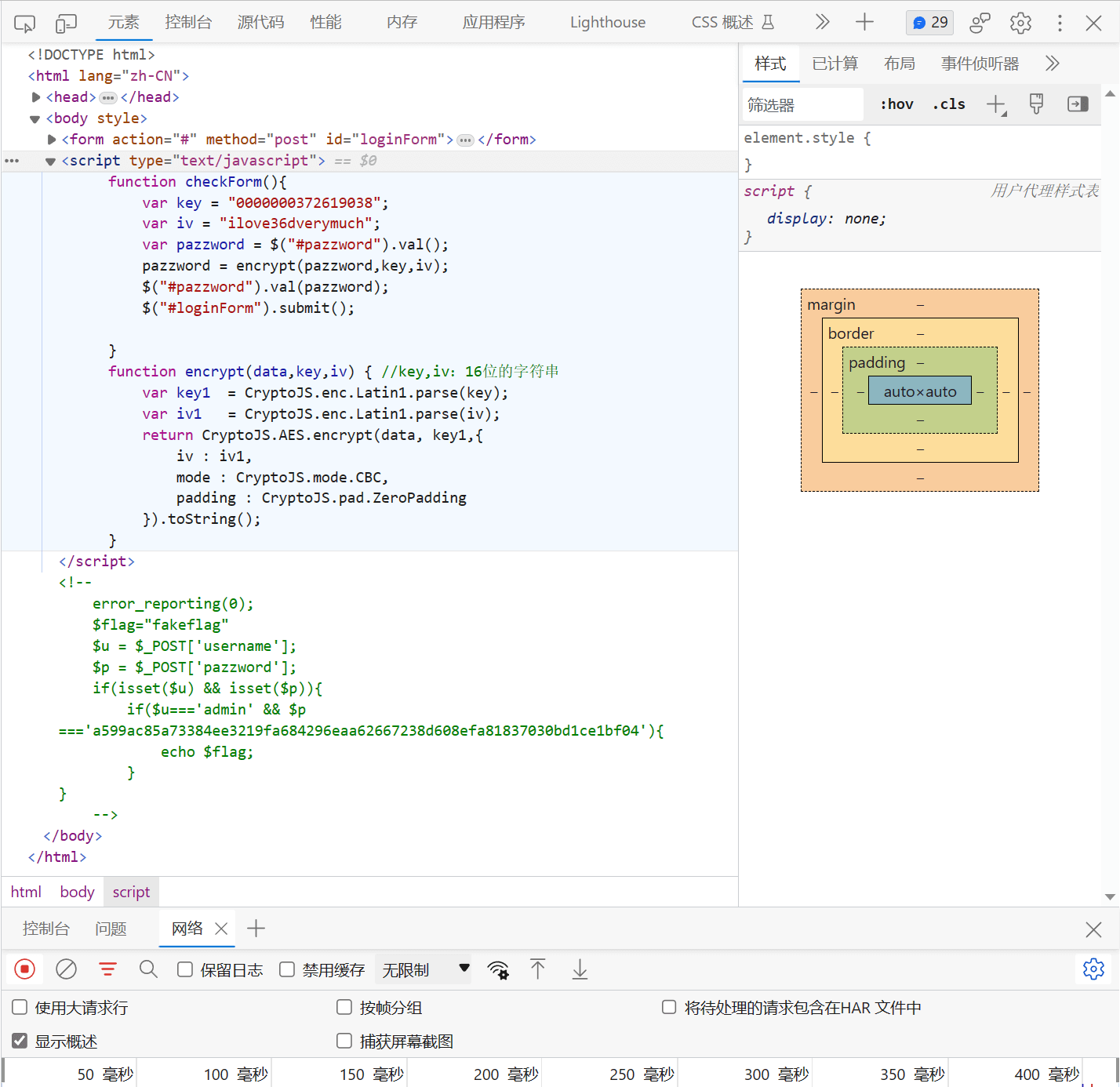The height and width of the screenshot is (1087, 1120).
Task: Click the 200 毫秒 timeline mark
Action: tap(506, 1074)
